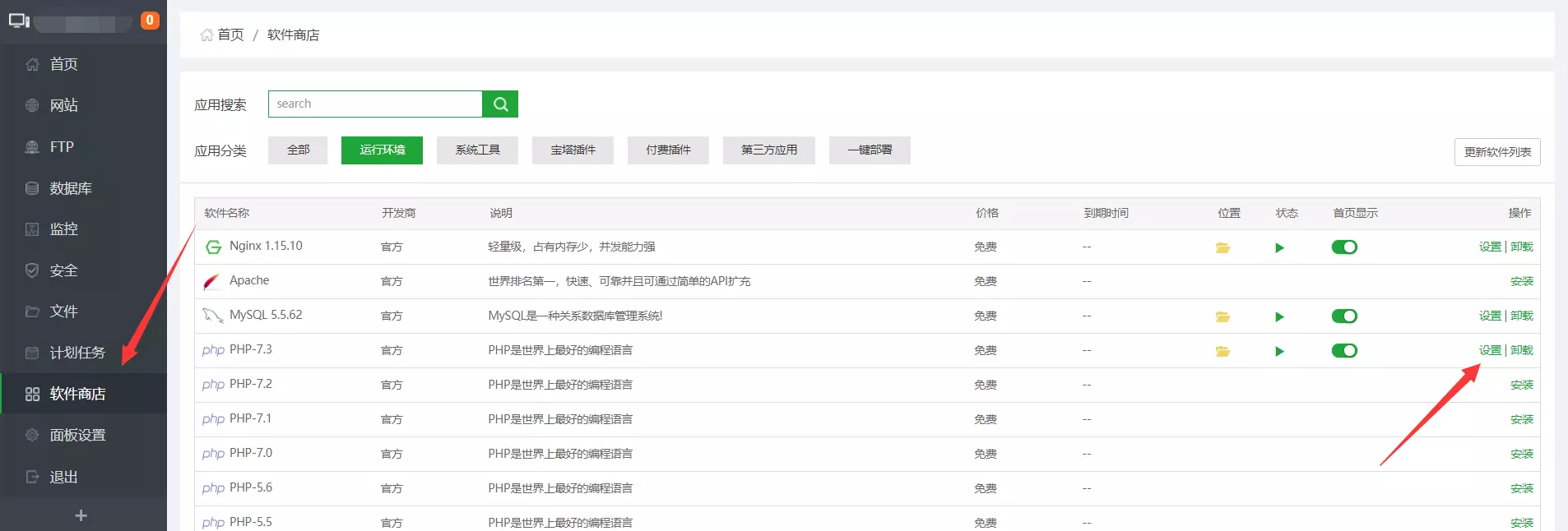Click the PHP-7.3 running status play icon
Screen dimensions: 1568x531
click(1279, 351)
